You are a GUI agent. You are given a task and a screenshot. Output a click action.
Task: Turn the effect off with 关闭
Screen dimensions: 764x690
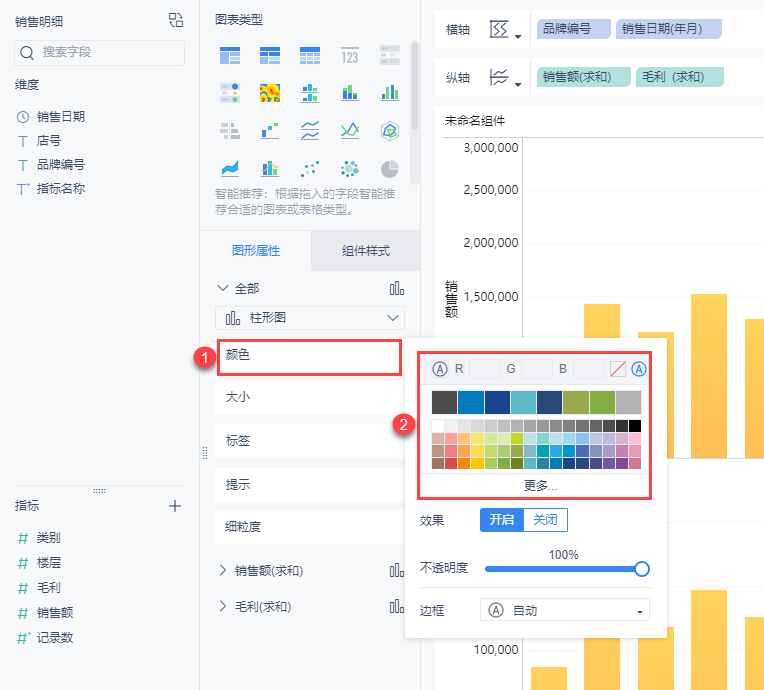[x=545, y=519]
